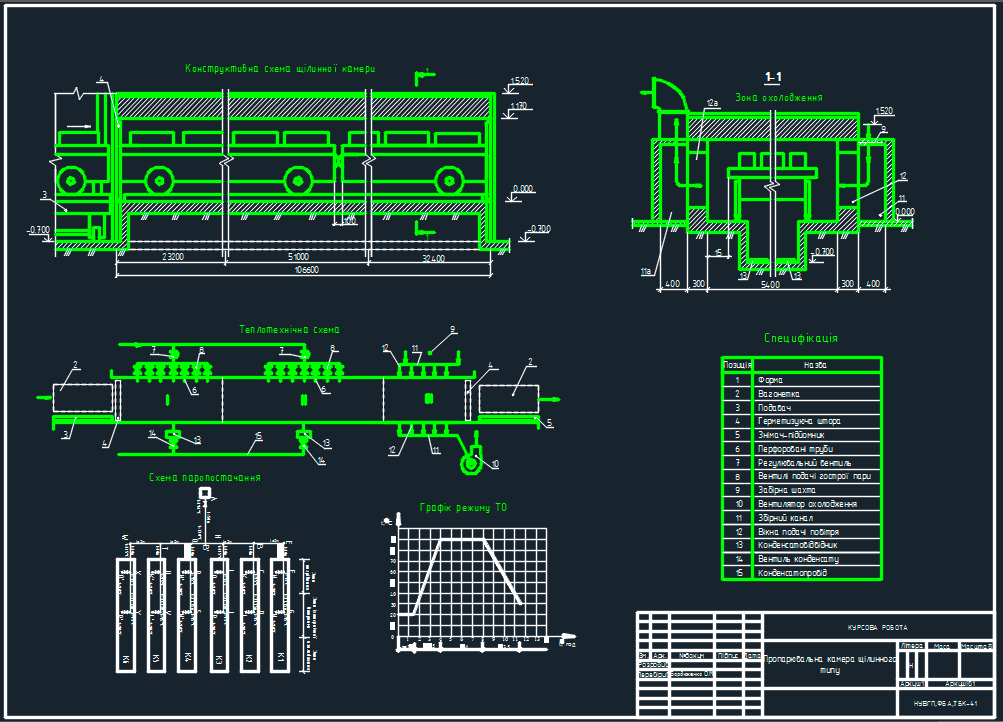The image size is (1003, 722).
Task: Select "Пропарювальна камера щілинного типу" drawing title
Action: (x=830, y=664)
